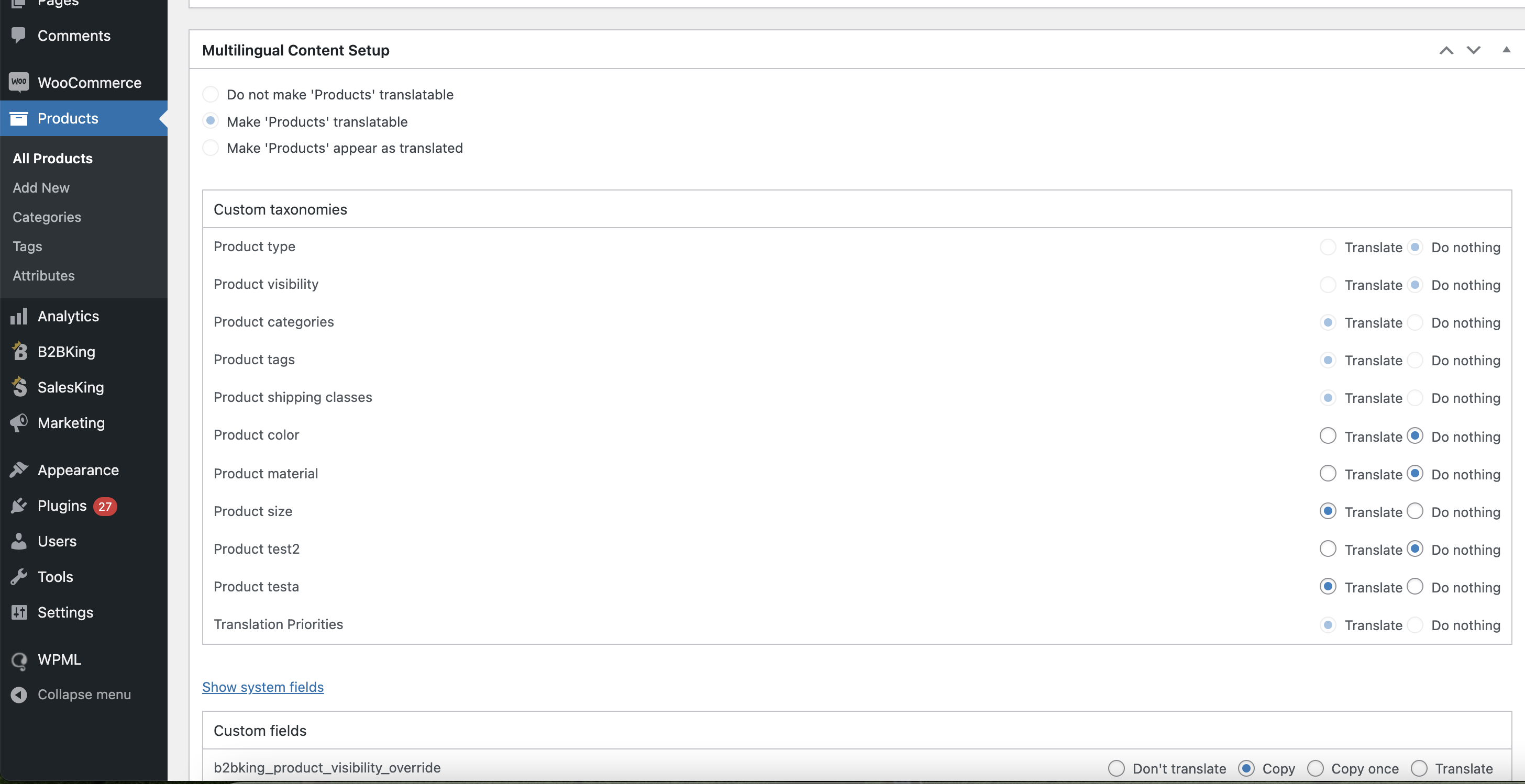Open the Marketing menu label
This screenshot has width=1525, height=784.
[71, 422]
